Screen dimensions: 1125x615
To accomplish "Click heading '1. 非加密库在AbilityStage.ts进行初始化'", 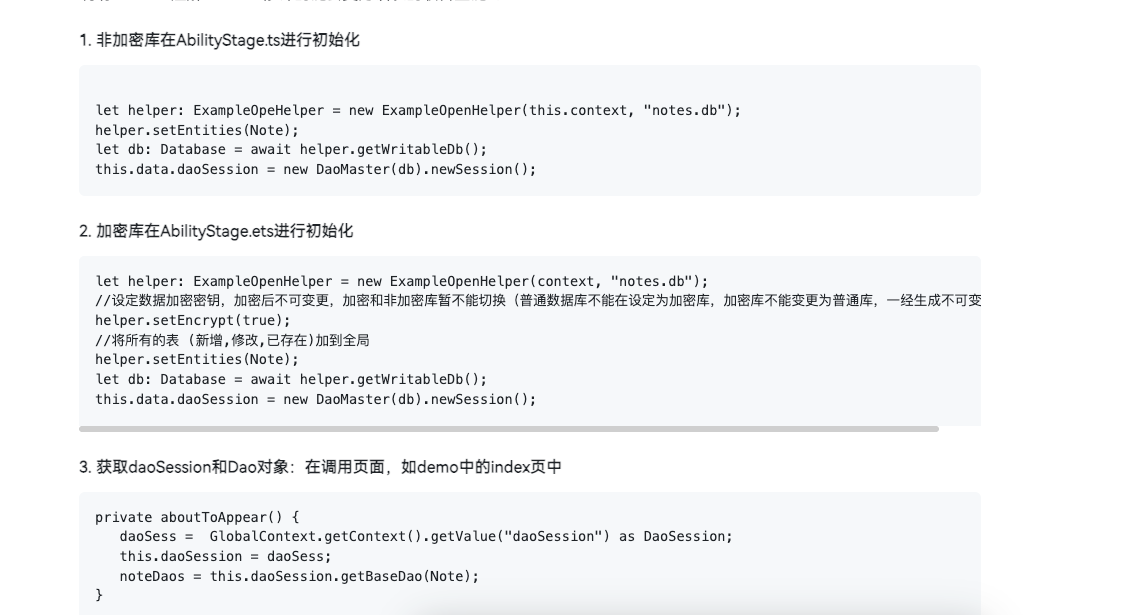I will [220, 40].
